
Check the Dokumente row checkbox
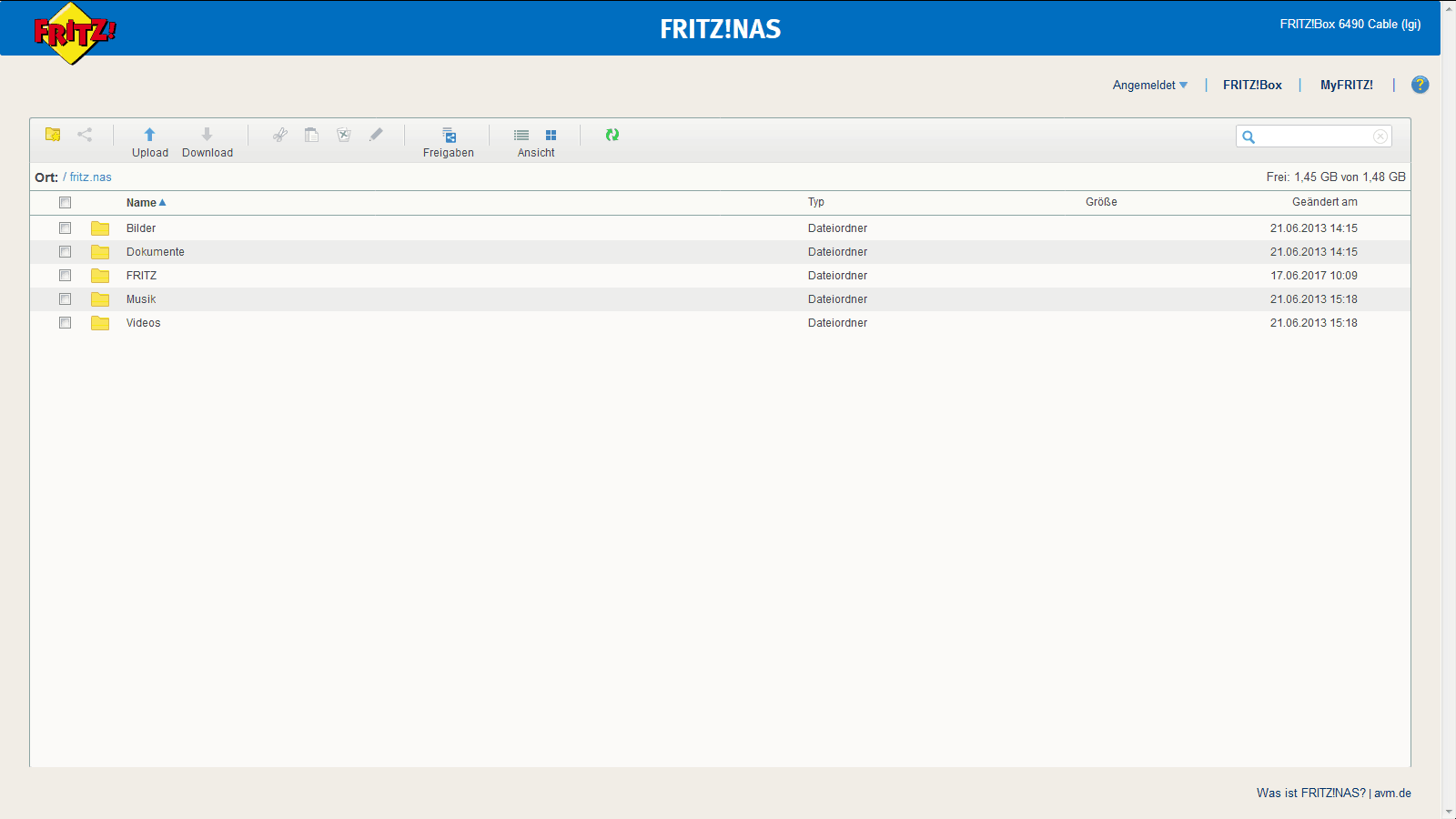click(x=65, y=252)
